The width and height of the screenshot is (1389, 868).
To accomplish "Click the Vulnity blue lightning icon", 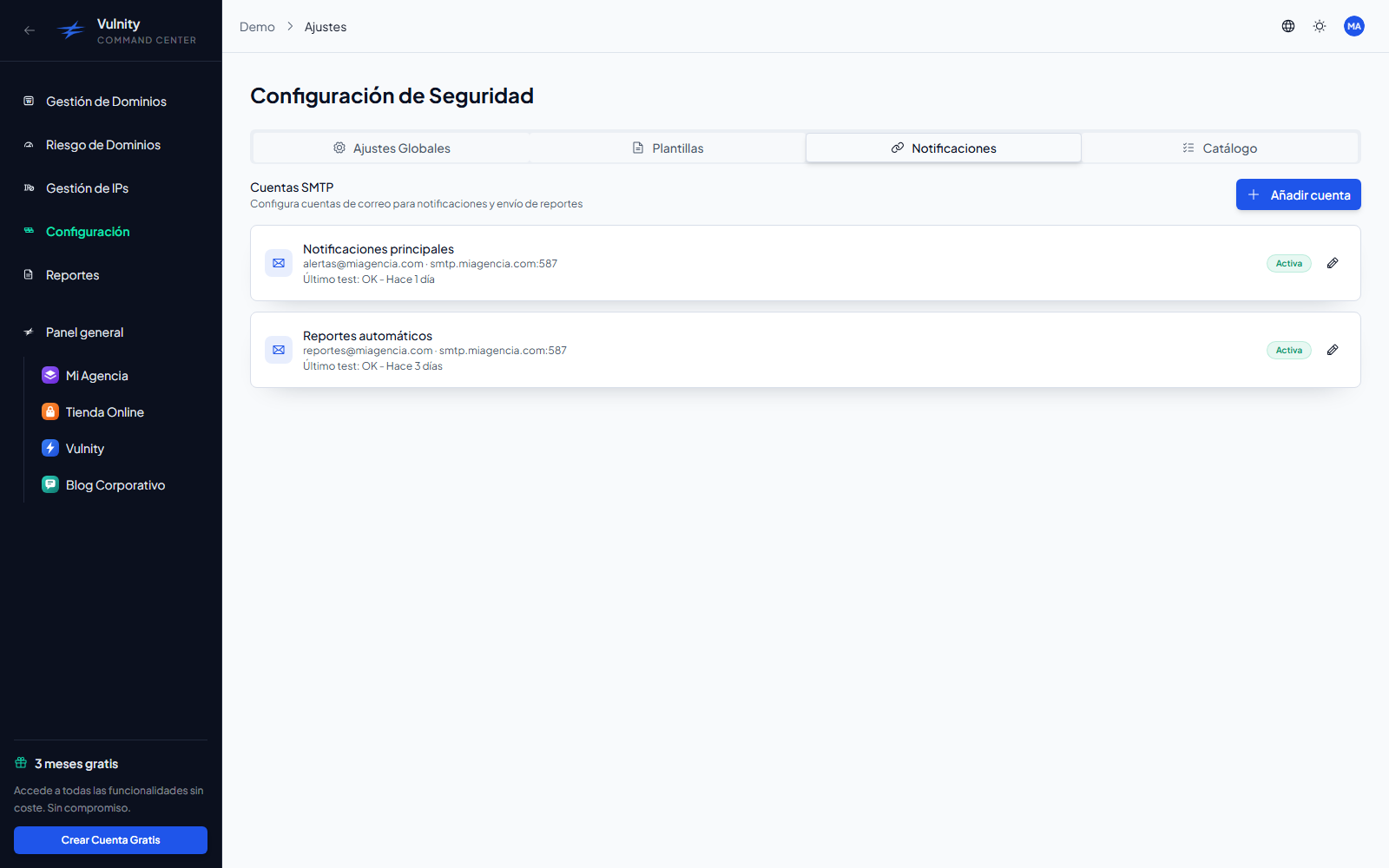I will (x=50, y=448).
